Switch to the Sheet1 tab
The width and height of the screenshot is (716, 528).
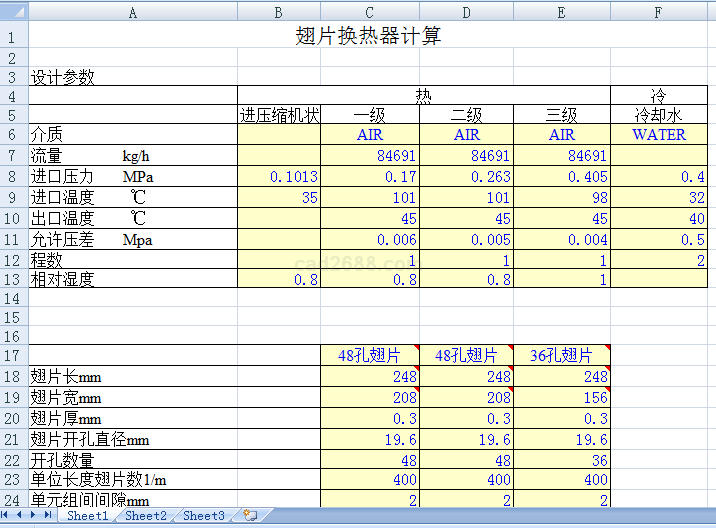pyautogui.click(x=87, y=516)
